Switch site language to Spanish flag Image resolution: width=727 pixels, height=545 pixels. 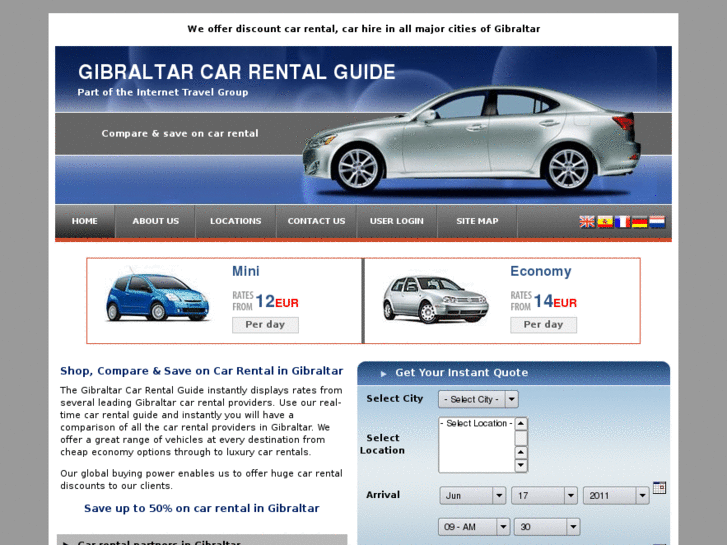pos(605,222)
